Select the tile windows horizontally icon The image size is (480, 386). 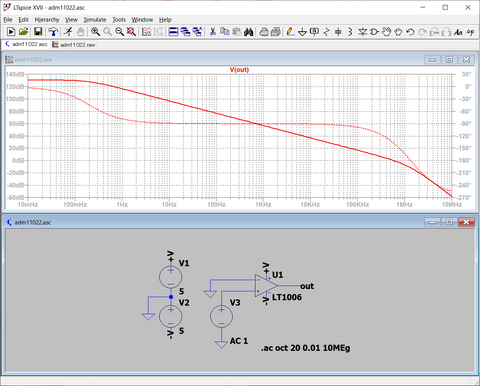point(173,32)
